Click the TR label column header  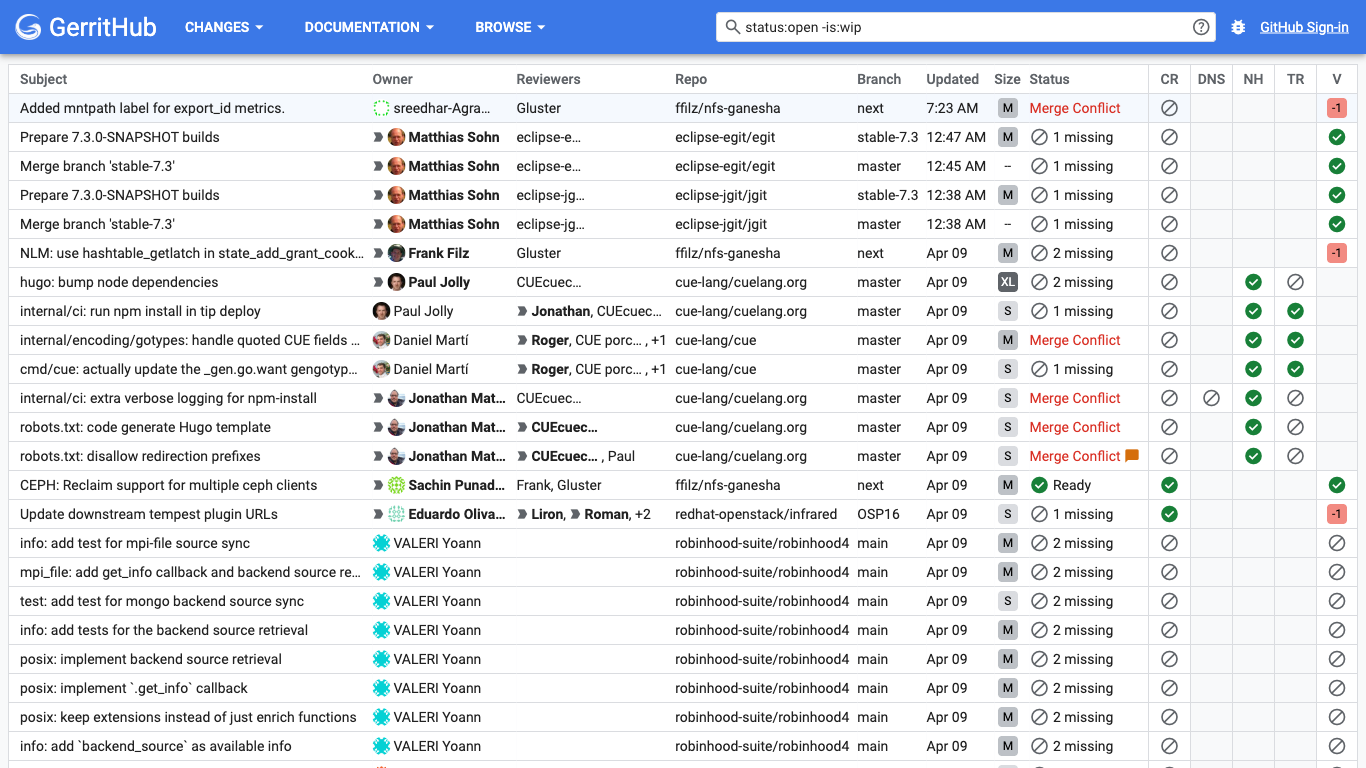coord(1295,79)
